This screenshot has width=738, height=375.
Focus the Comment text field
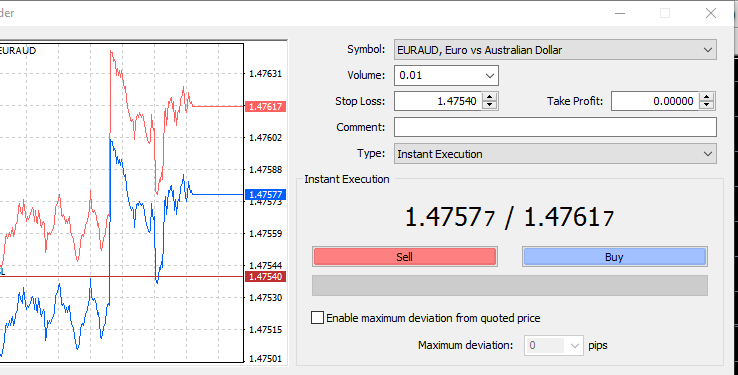pos(555,127)
